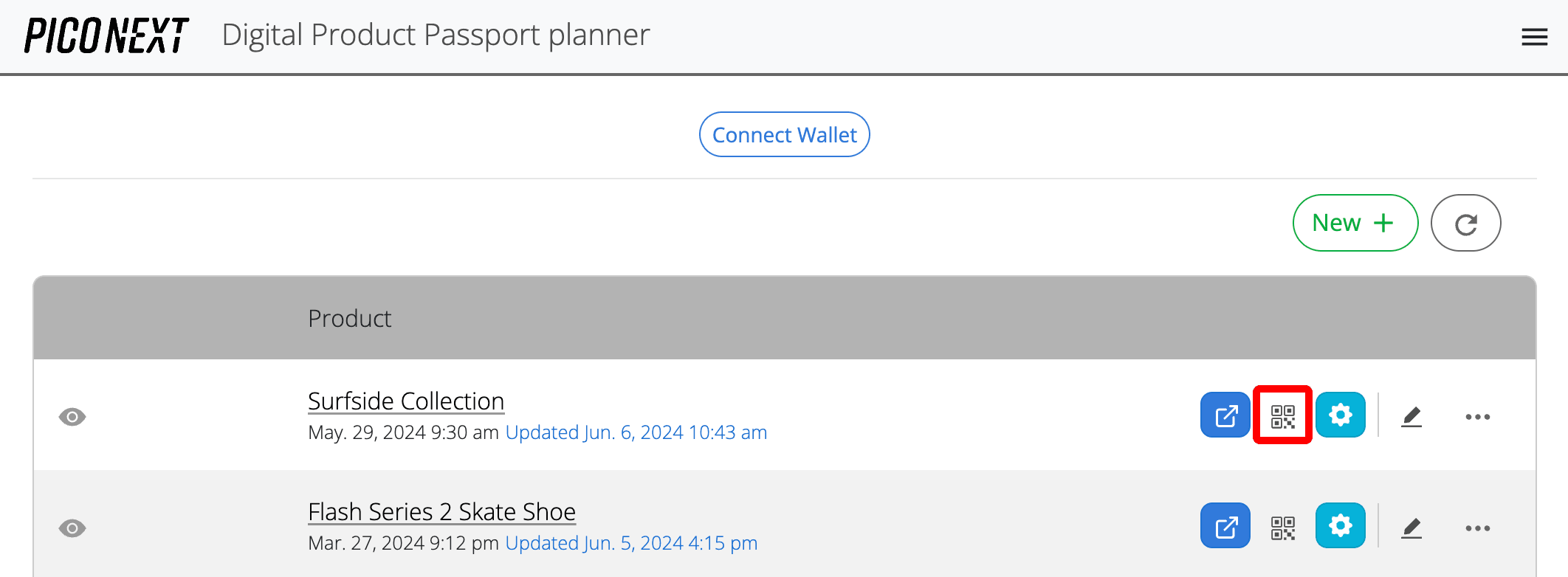Toggle visibility of Surfside Collection
This screenshot has width=1568, height=577.
point(72,417)
